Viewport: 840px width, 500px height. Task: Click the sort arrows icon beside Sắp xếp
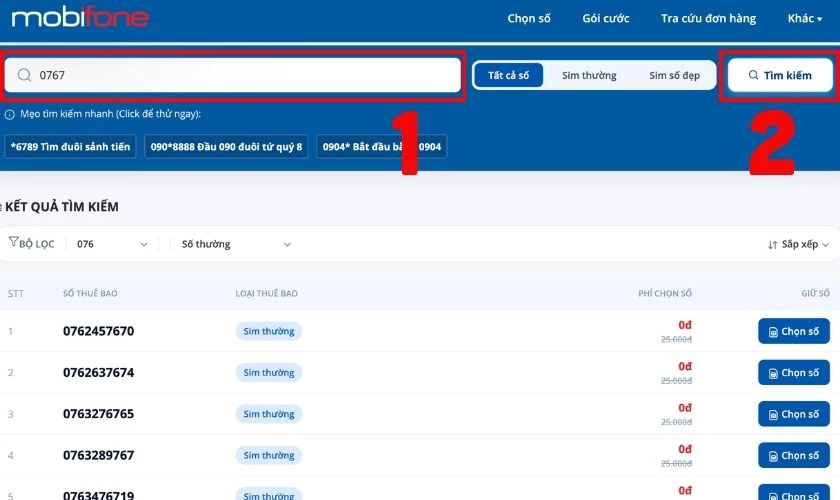point(772,245)
